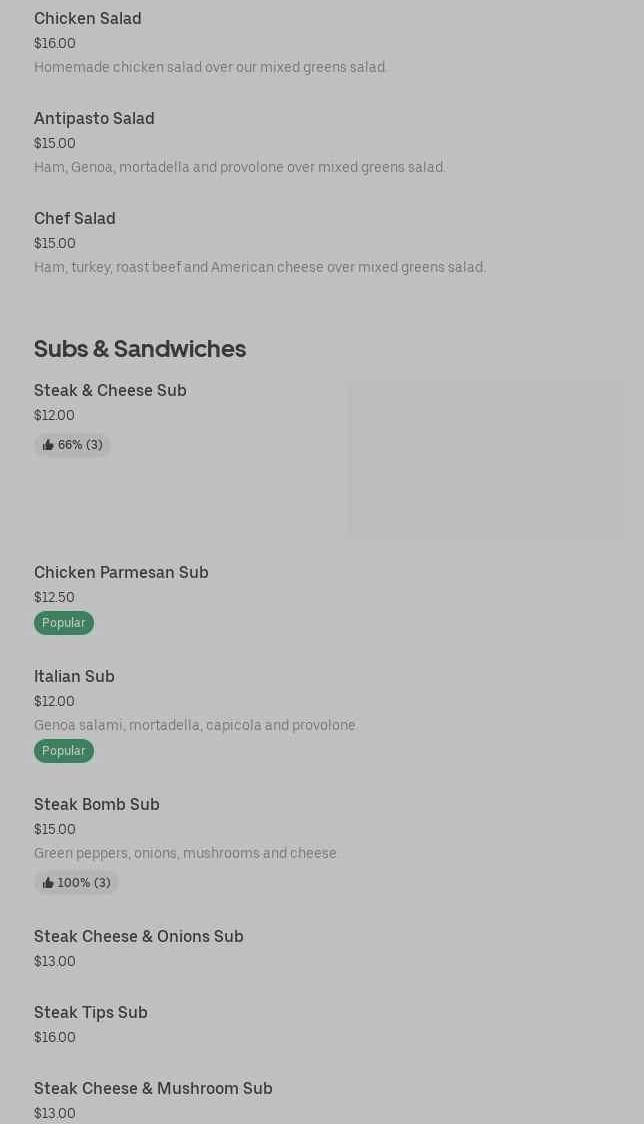Click the Subs & Sandwiches section heading

coord(140,348)
